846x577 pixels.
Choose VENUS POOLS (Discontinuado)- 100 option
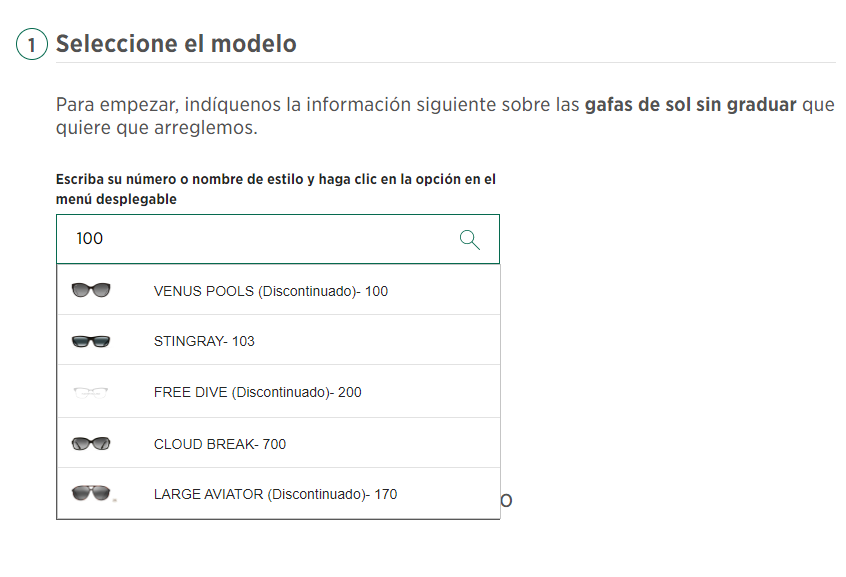[278, 290]
